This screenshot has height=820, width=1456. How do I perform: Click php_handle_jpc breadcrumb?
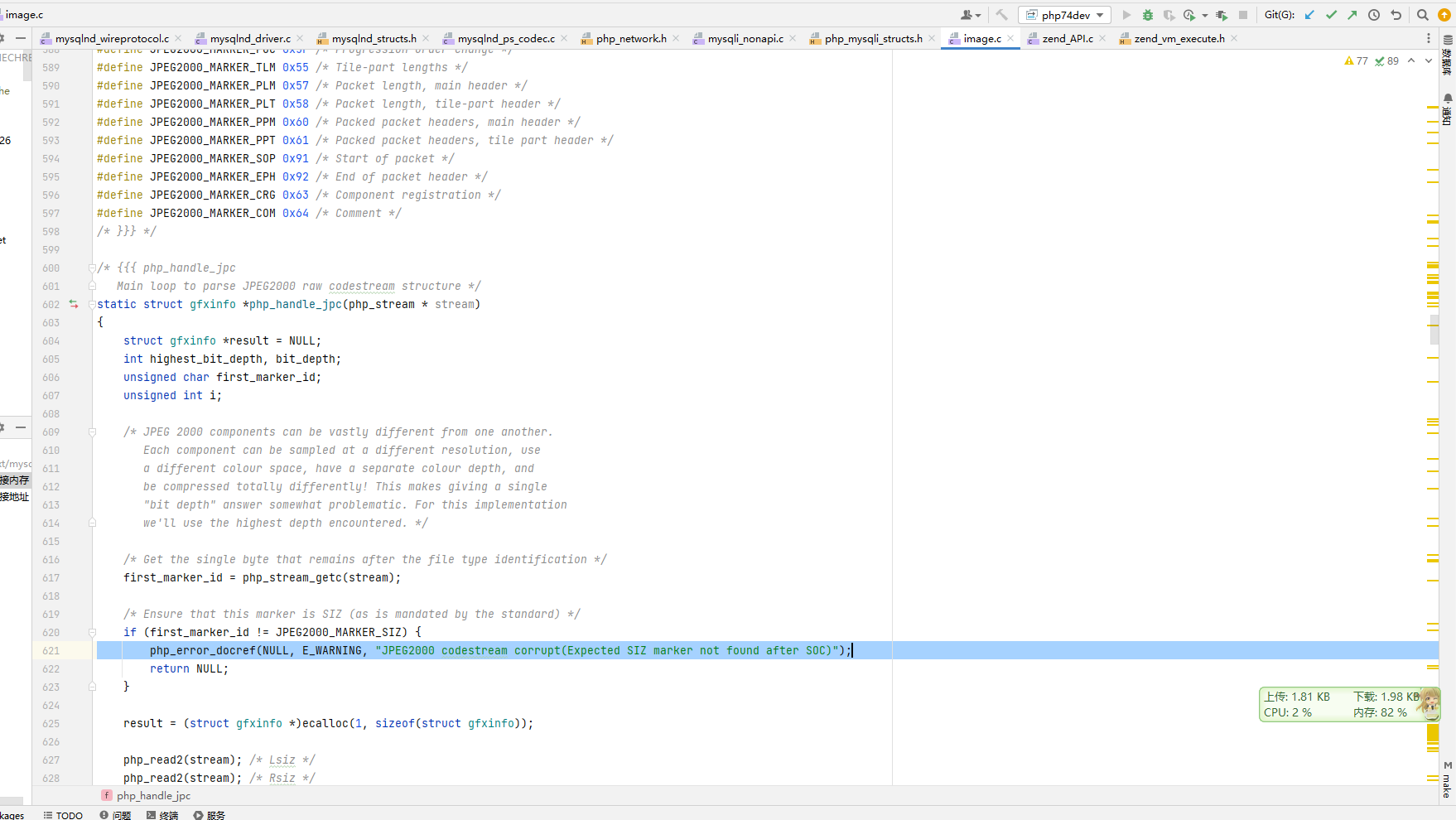click(x=153, y=795)
